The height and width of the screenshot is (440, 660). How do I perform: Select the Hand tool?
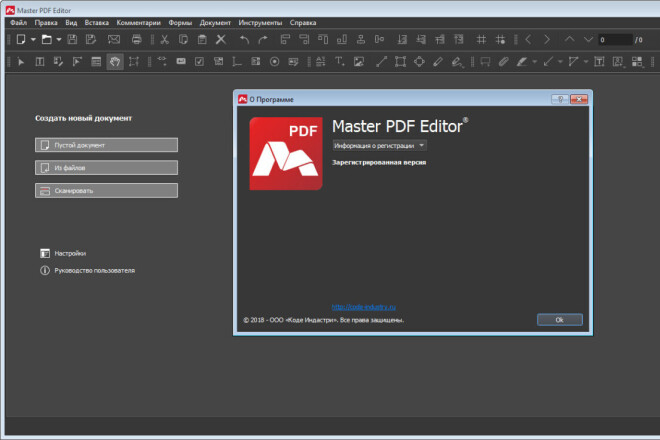115,62
